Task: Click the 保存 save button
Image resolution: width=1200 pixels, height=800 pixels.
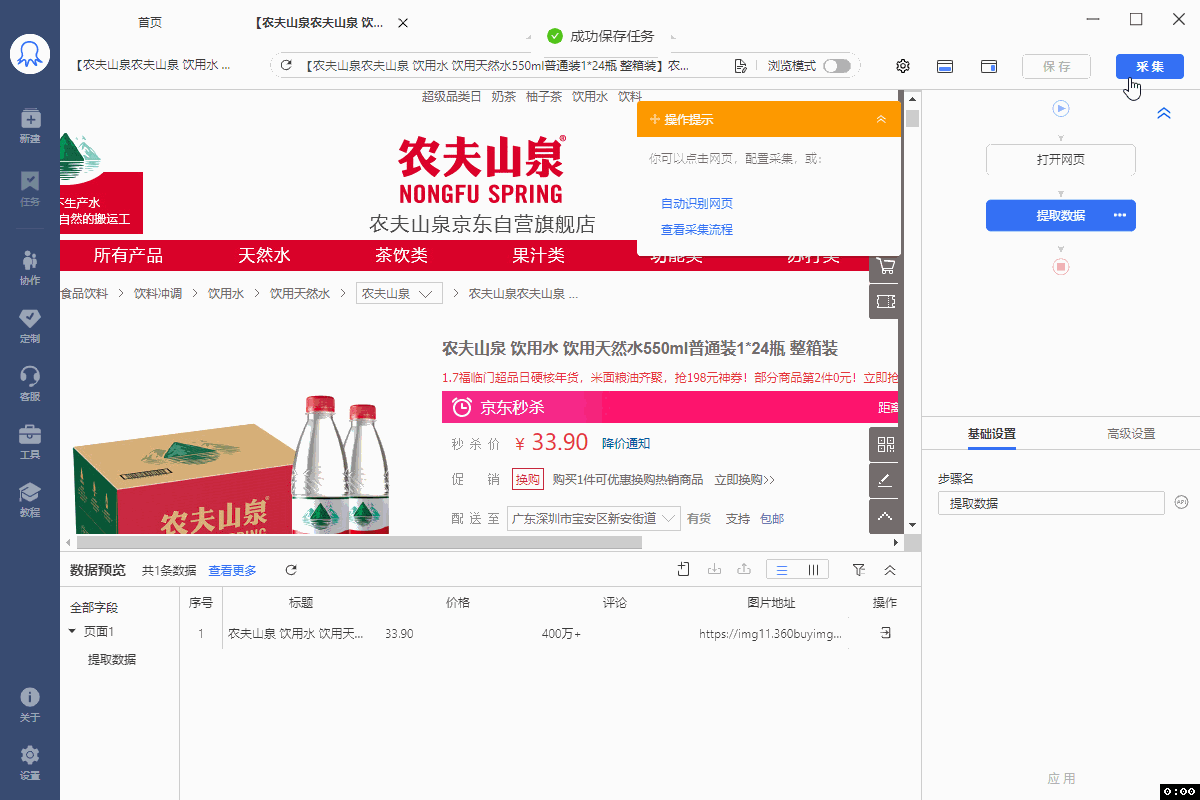Action: tap(1056, 66)
